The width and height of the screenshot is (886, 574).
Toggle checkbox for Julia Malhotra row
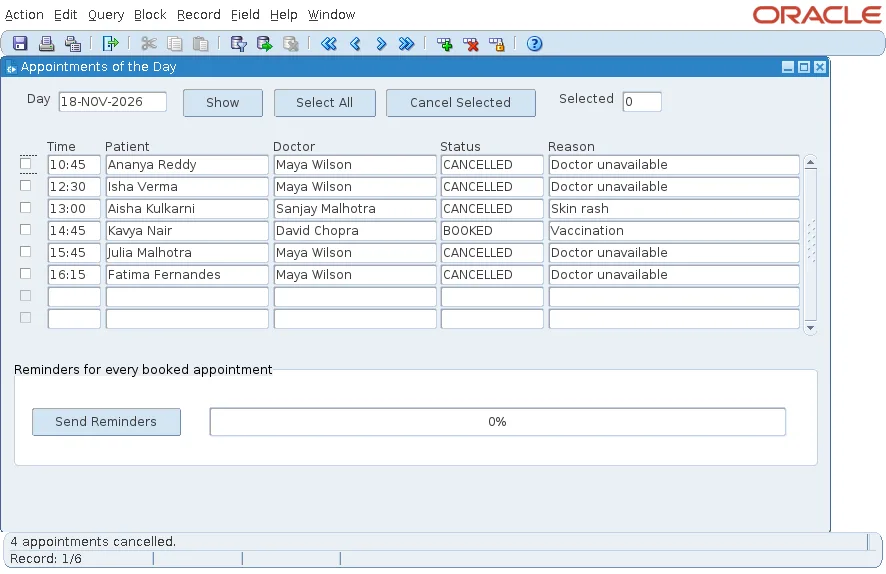[x=25, y=252]
